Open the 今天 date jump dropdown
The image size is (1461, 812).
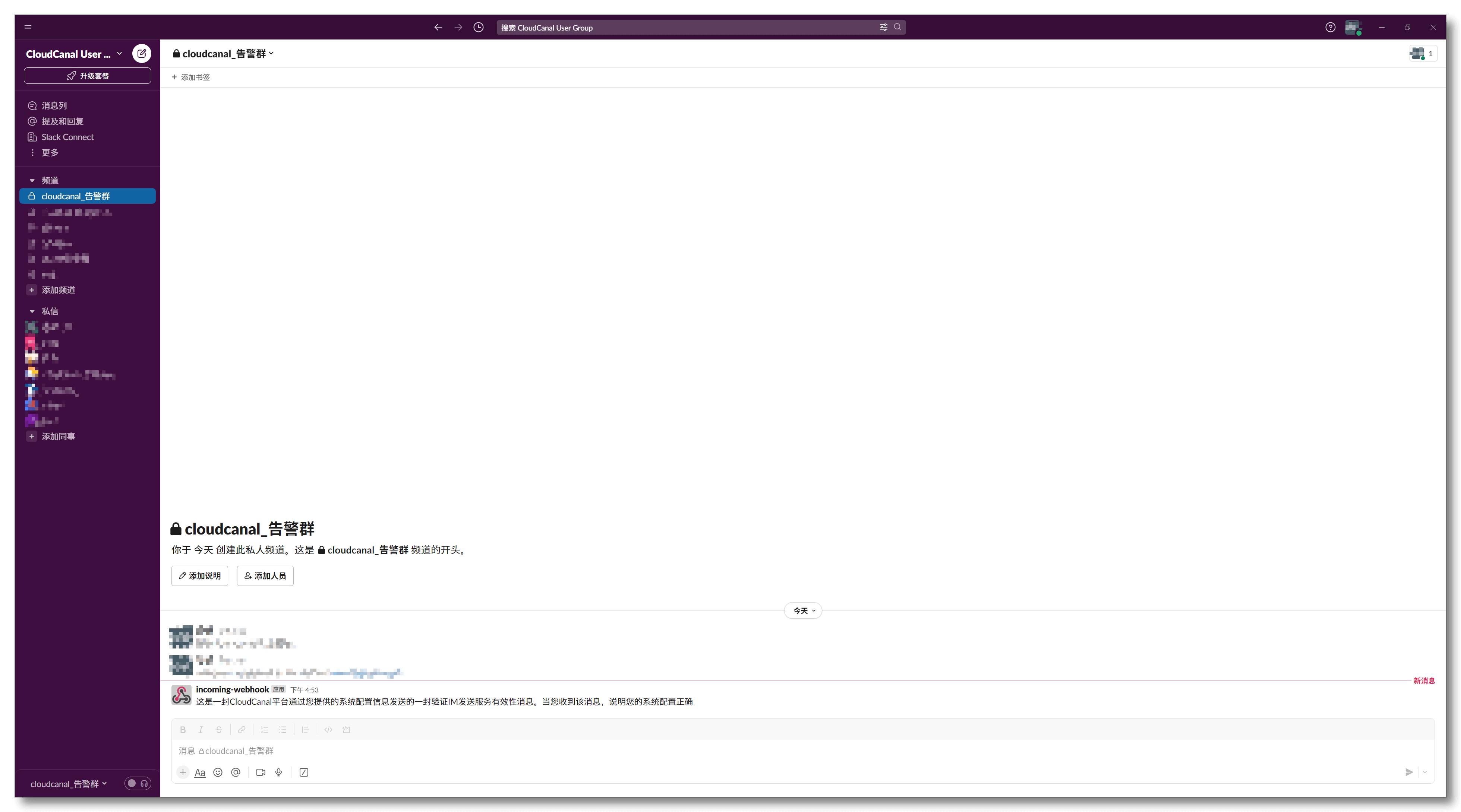tap(803, 610)
